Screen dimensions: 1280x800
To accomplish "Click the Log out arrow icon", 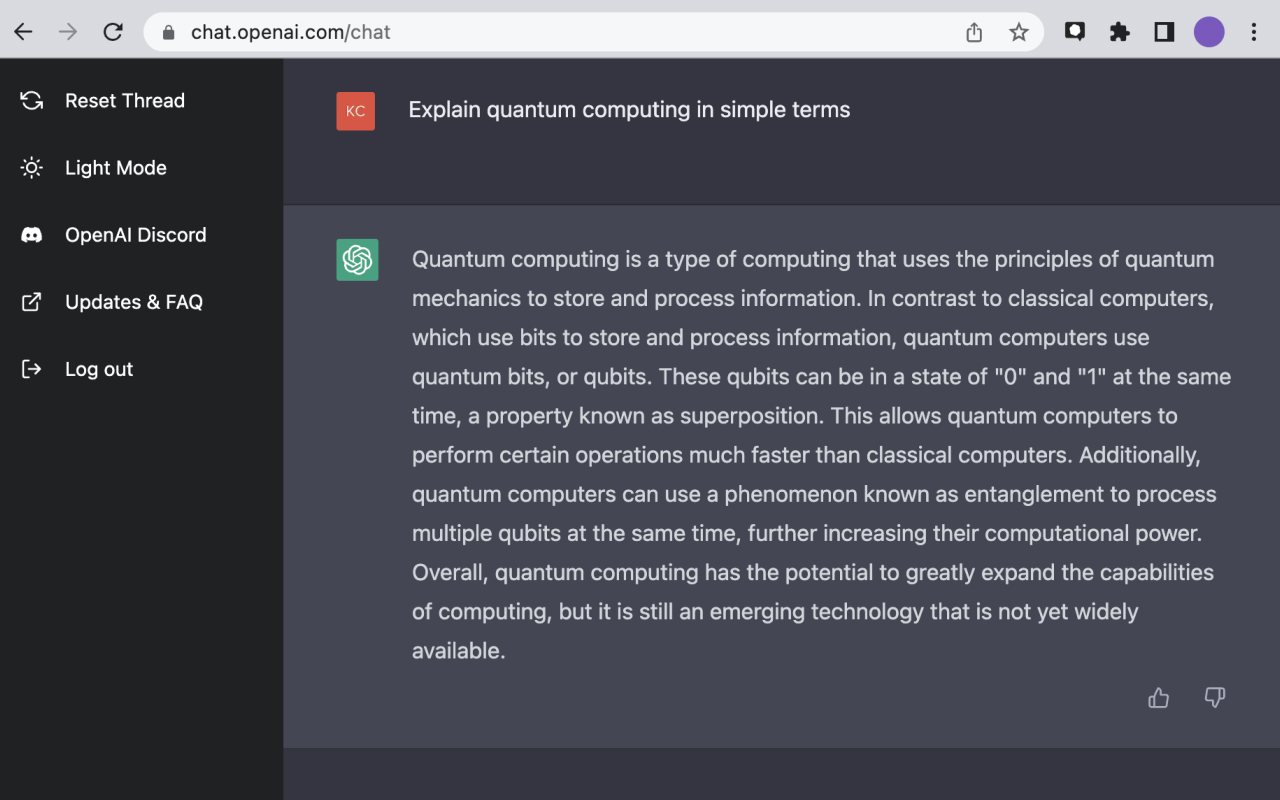I will (32, 369).
